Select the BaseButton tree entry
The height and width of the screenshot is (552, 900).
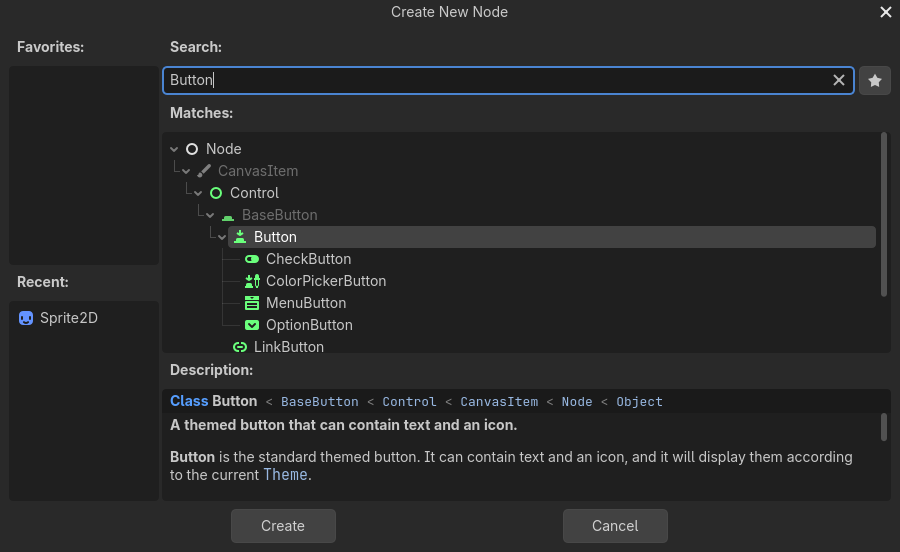tap(279, 215)
